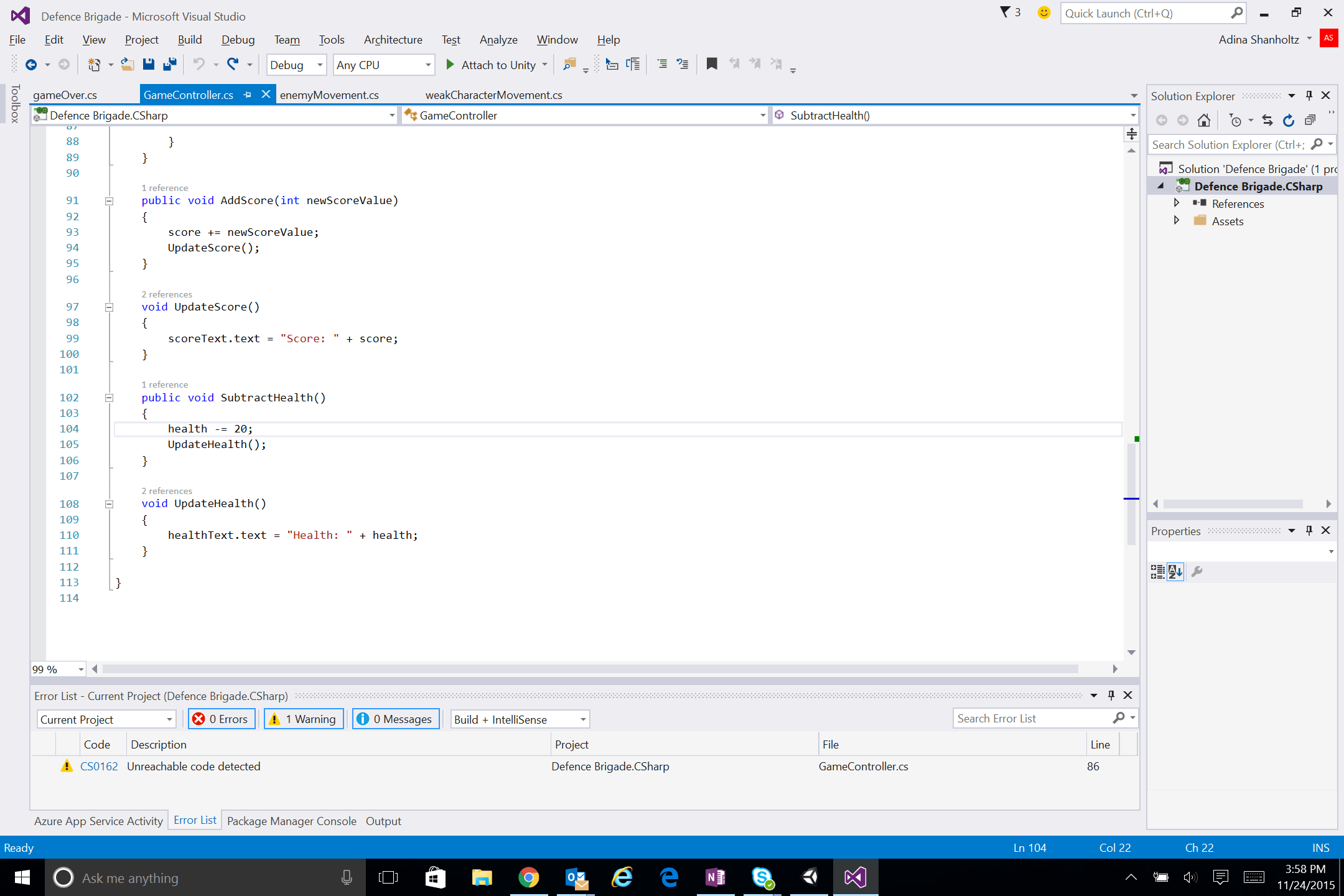Open the Toolbox side panel
The height and width of the screenshot is (896, 1344).
[15, 104]
